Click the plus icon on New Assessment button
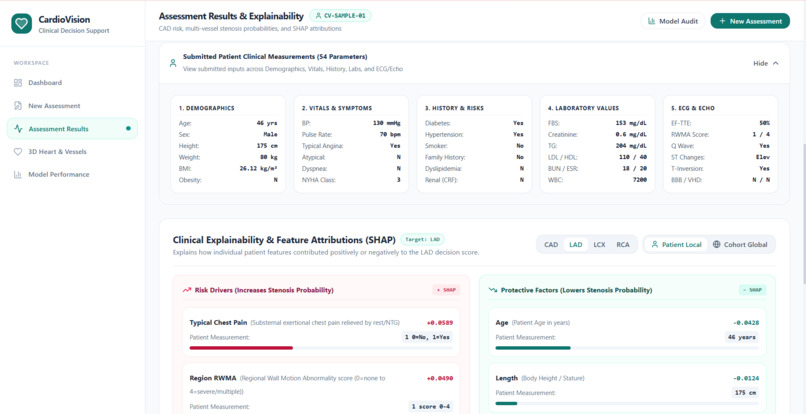The width and height of the screenshot is (806, 414). coord(722,21)
